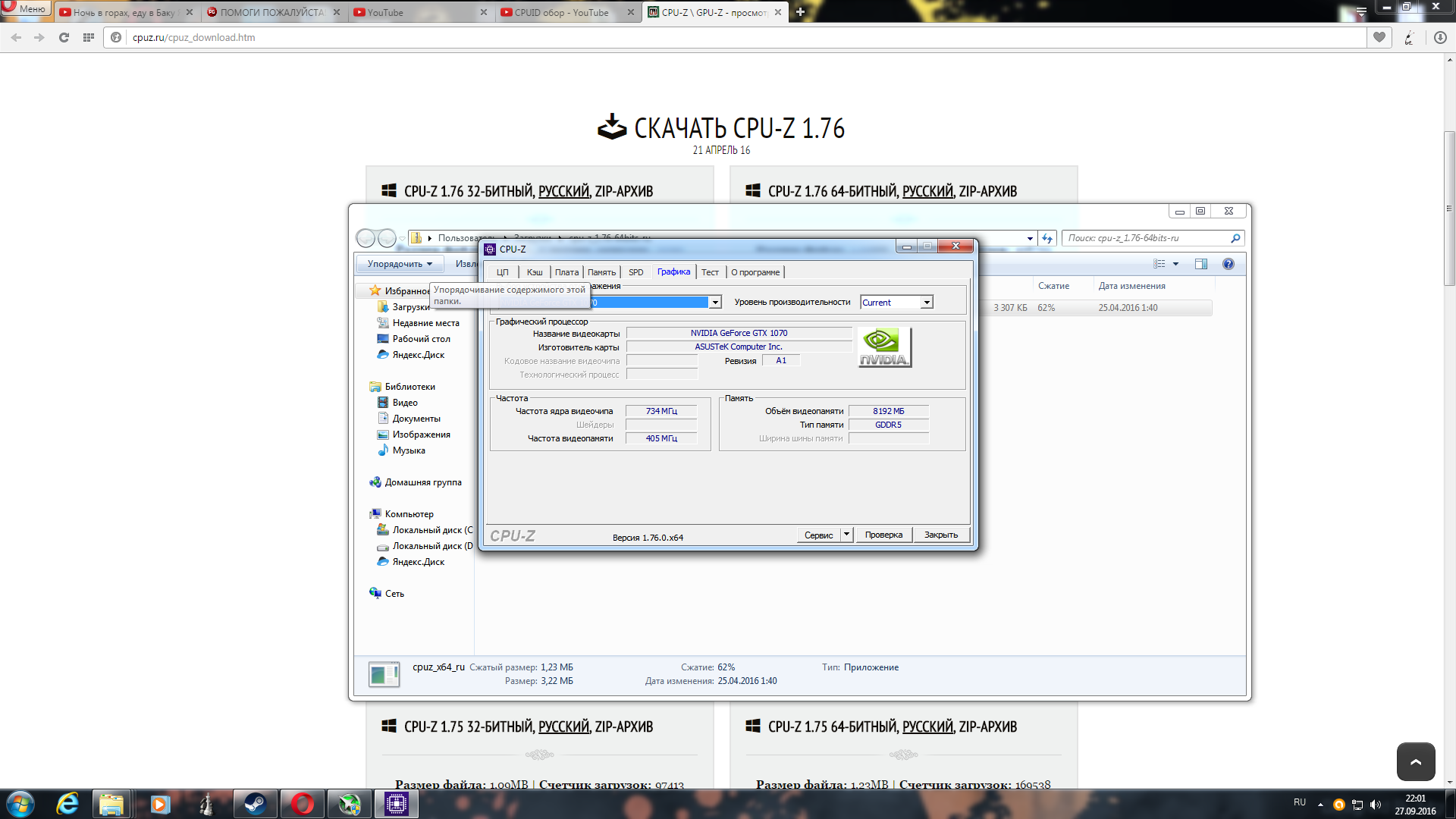Click the Steam icon in the taskbar
The width and height of the screenshot is (1456, 819).
(x=255, y=804)
